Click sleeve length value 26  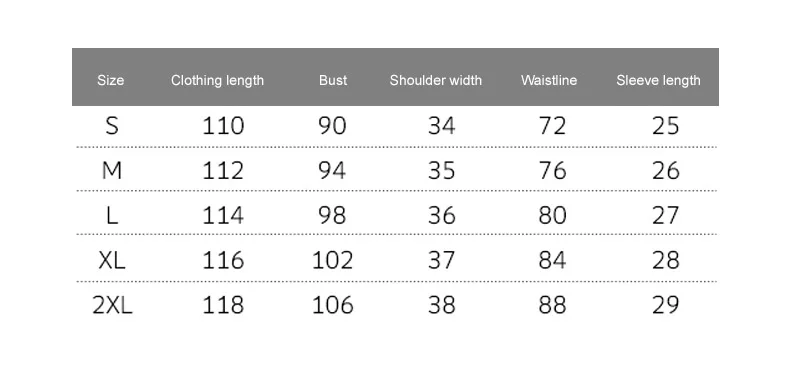point(666,171)
